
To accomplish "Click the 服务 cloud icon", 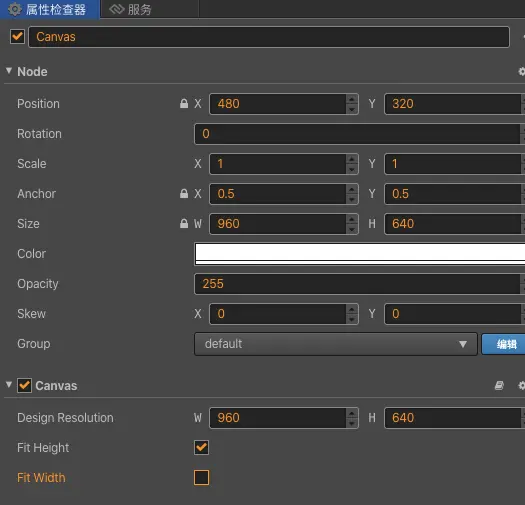I will 117,9.
